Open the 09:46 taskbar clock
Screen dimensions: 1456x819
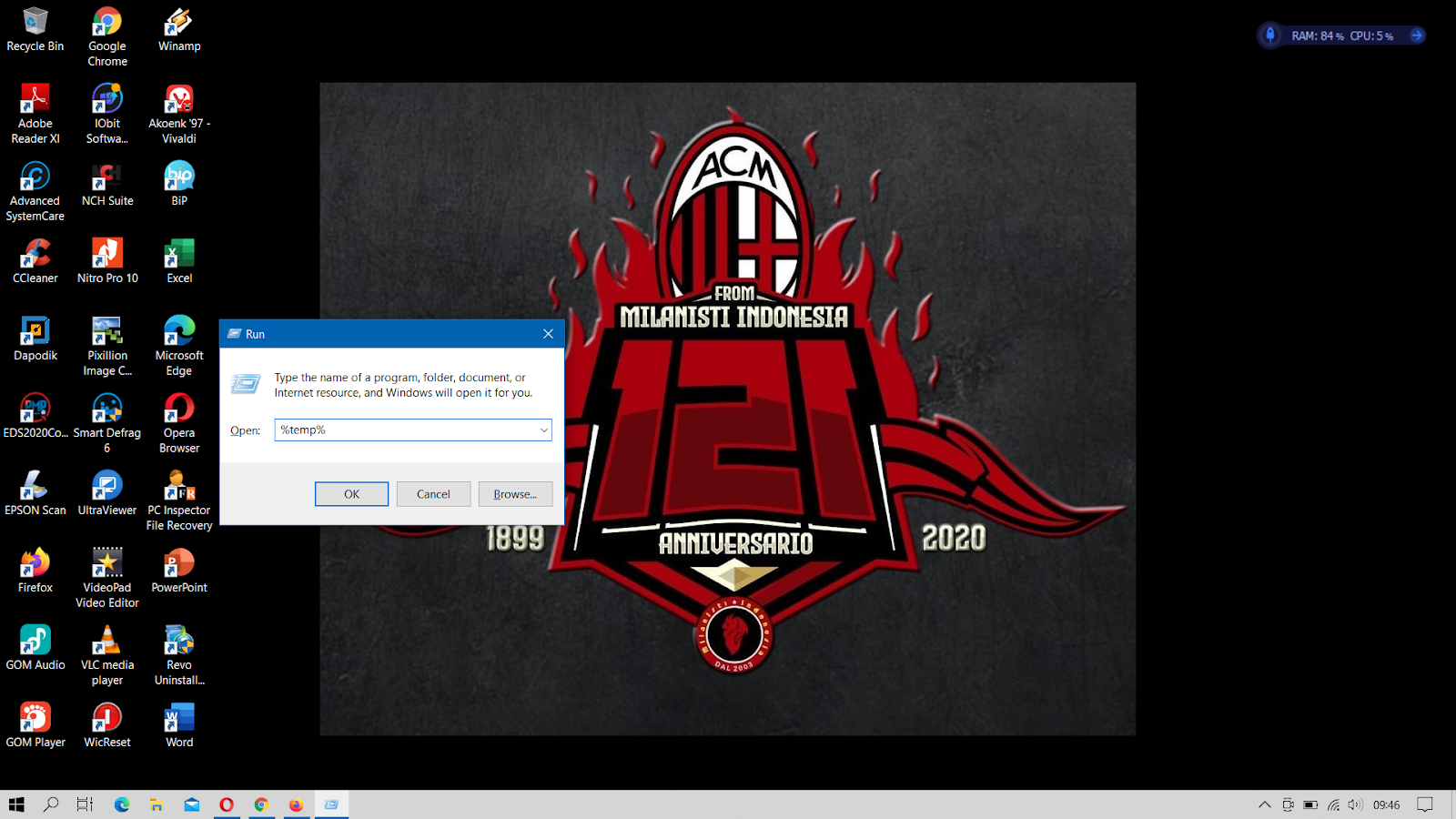coord(1386,804)
